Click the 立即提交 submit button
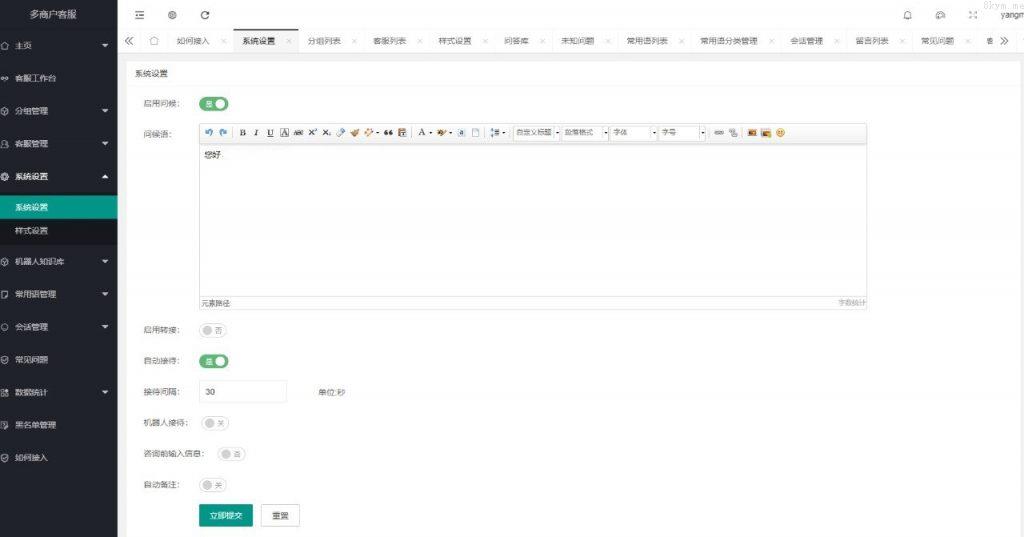 coord(226,515)
